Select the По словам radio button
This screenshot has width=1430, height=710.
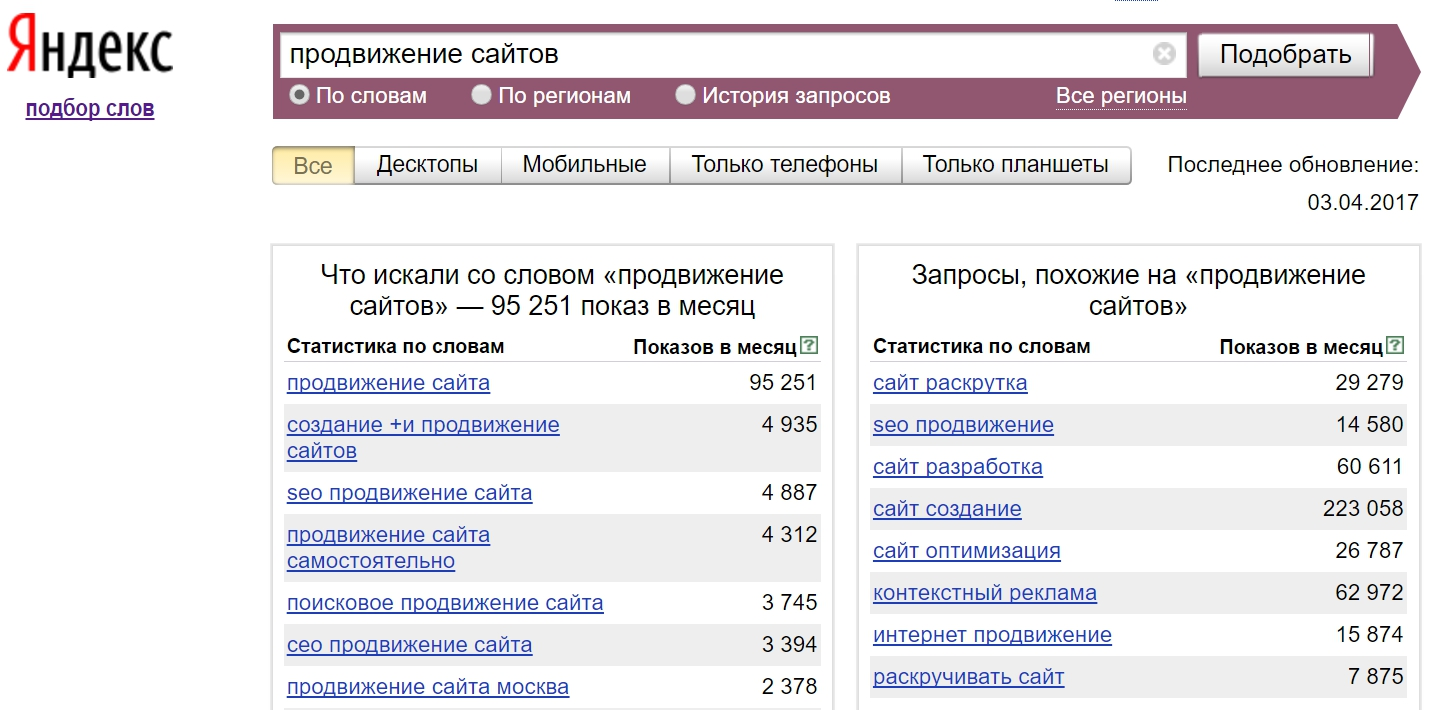[x=300, y=95]
